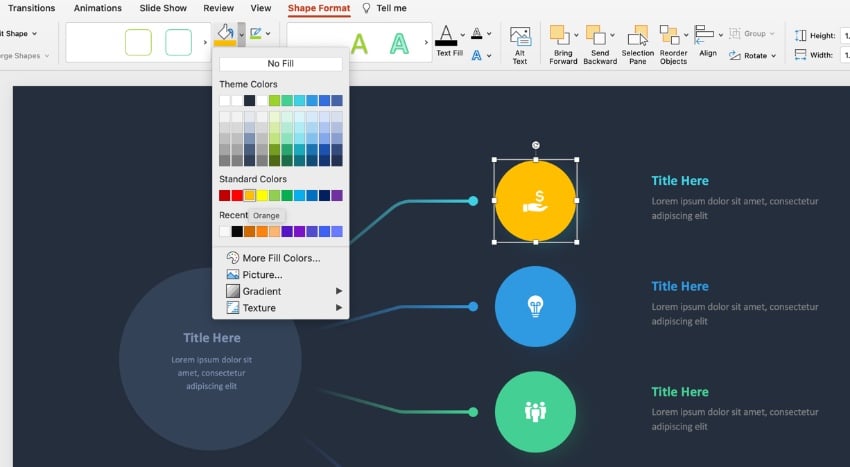Switch to the Animations tab
Image resolution: width=850 pixels, height=467 pixels.
point(98,8)
